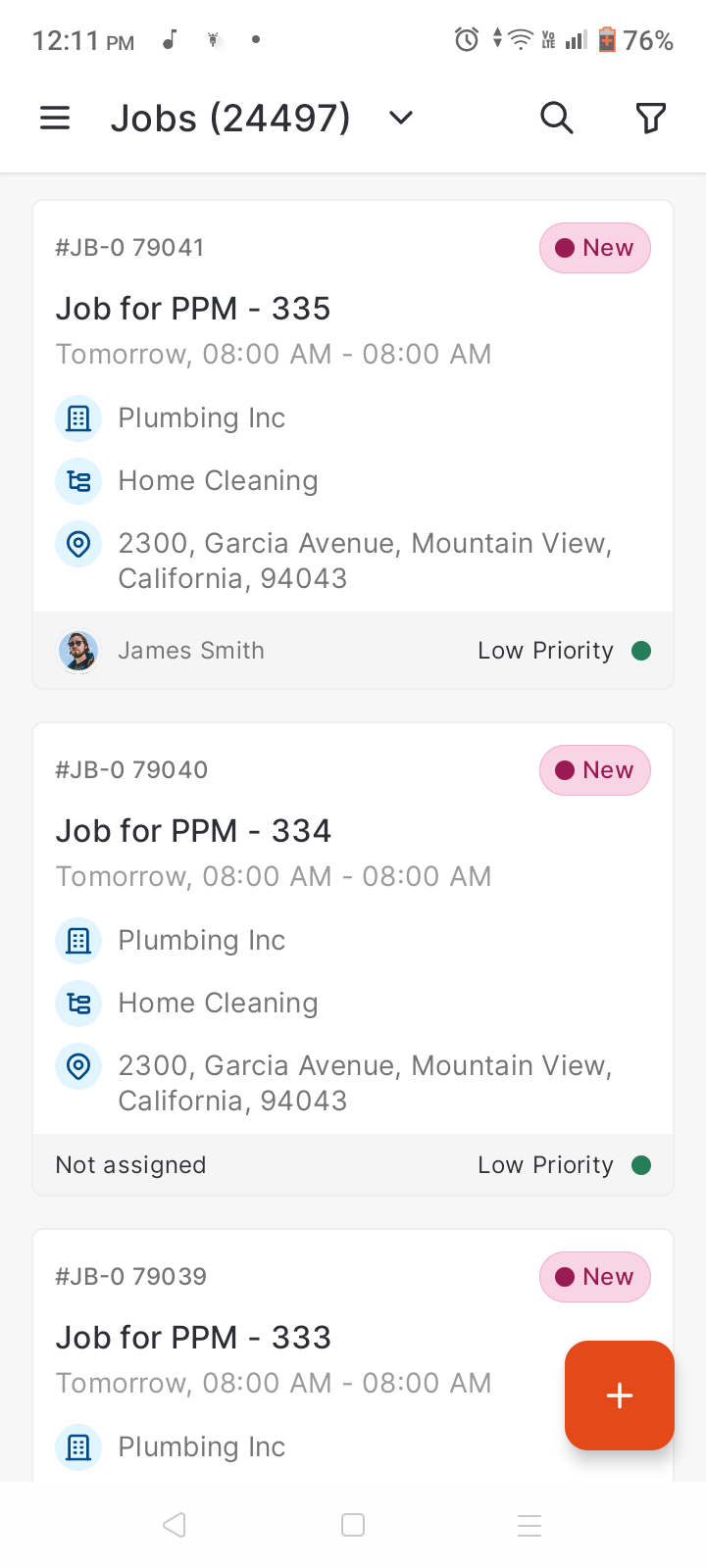
Task: Tap the Not assigned label on job 334
Action: (x=130, y=1165)
